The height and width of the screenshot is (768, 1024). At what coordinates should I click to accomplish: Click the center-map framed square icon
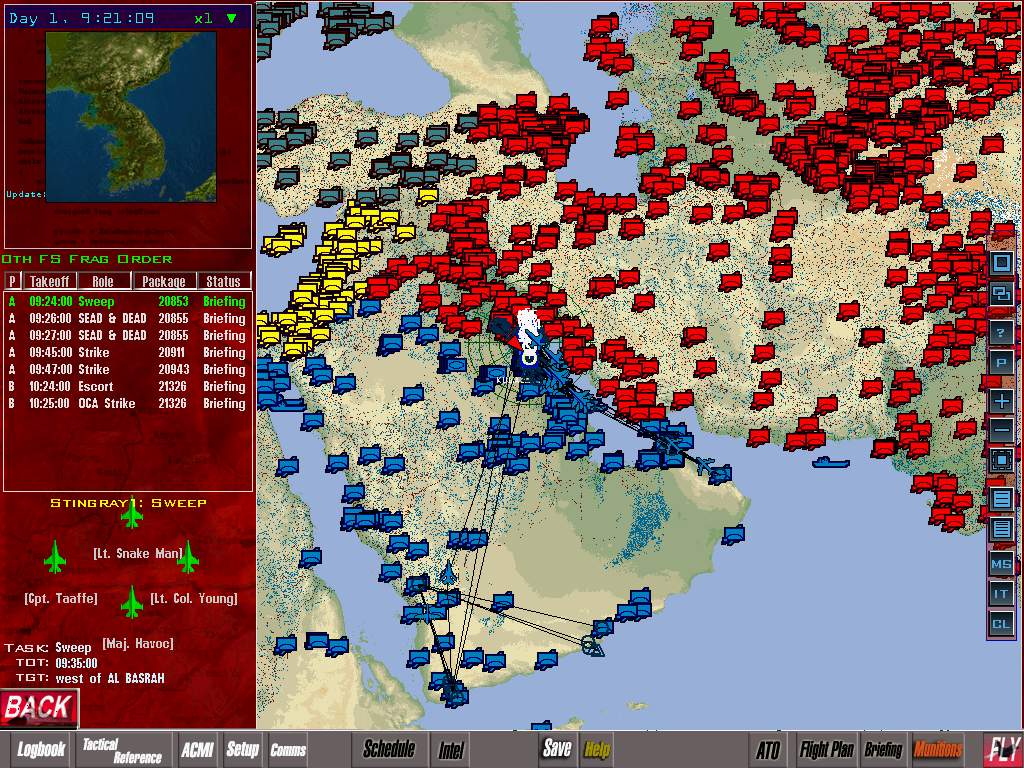pyautogui.click(x=1001, y=460)
